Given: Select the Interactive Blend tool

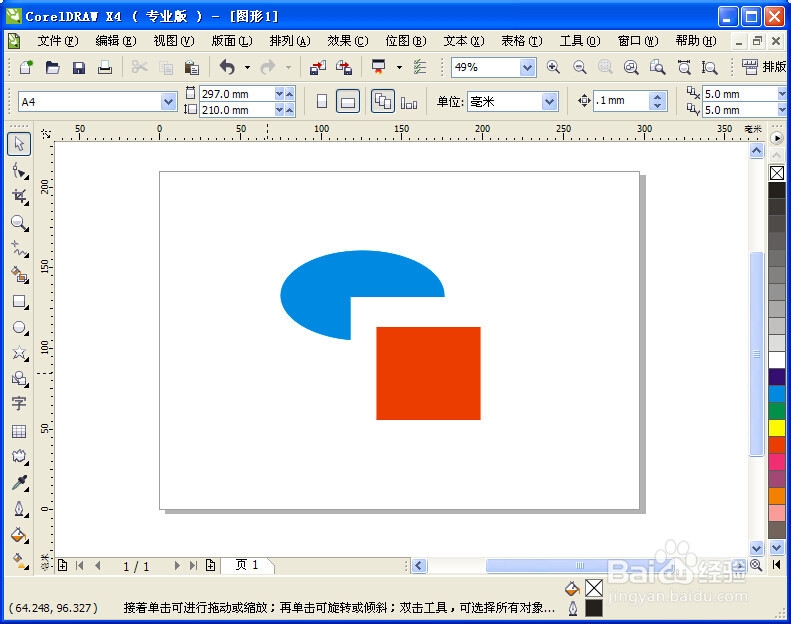Looking at the screenshot, I should click(x=19, y=457).
